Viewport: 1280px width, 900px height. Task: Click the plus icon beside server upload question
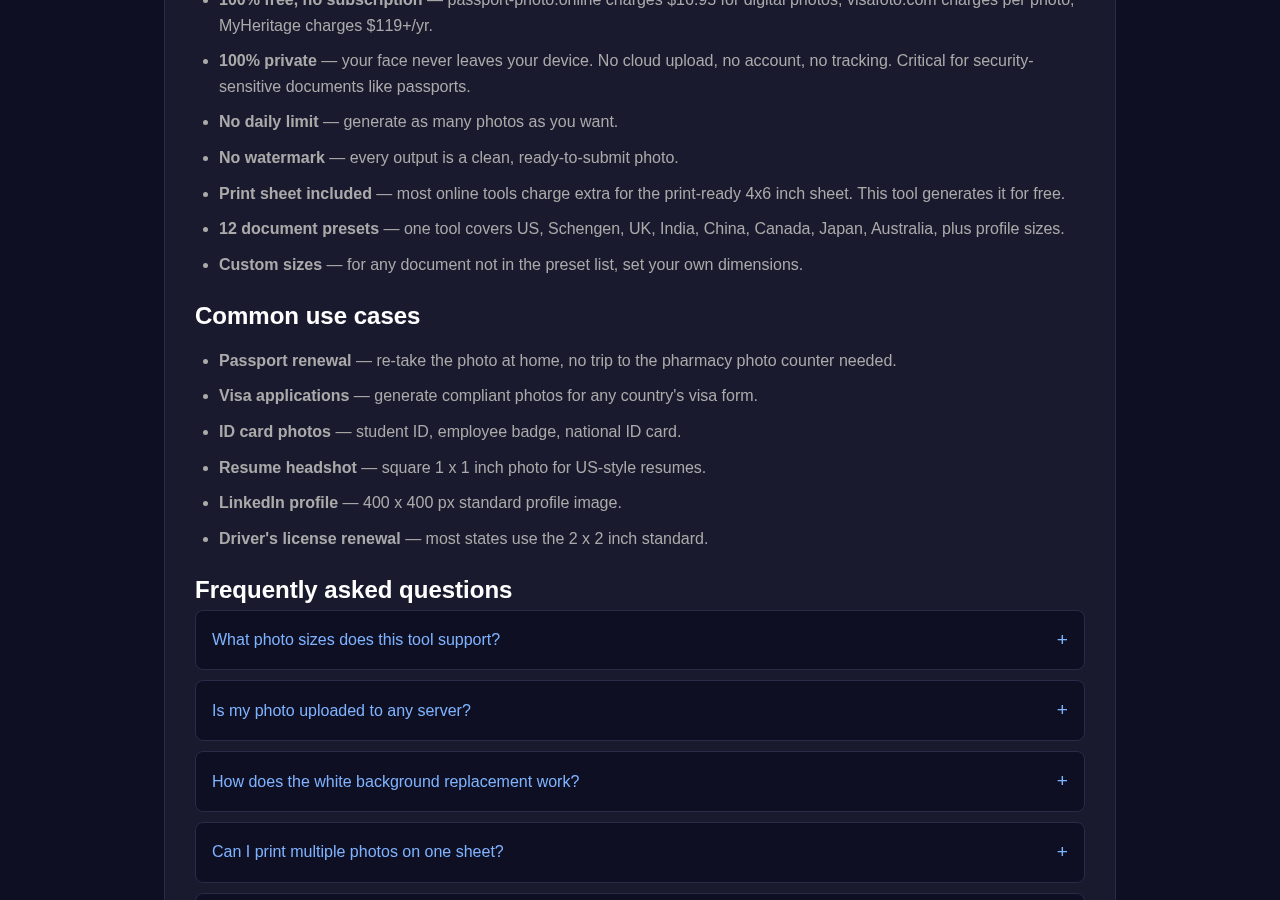(x=1062, y=710)
